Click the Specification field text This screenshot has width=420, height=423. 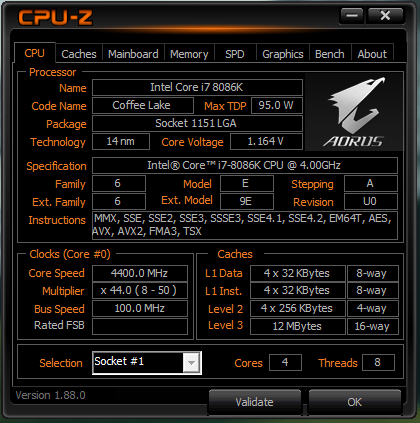click(x=245, y=165)
